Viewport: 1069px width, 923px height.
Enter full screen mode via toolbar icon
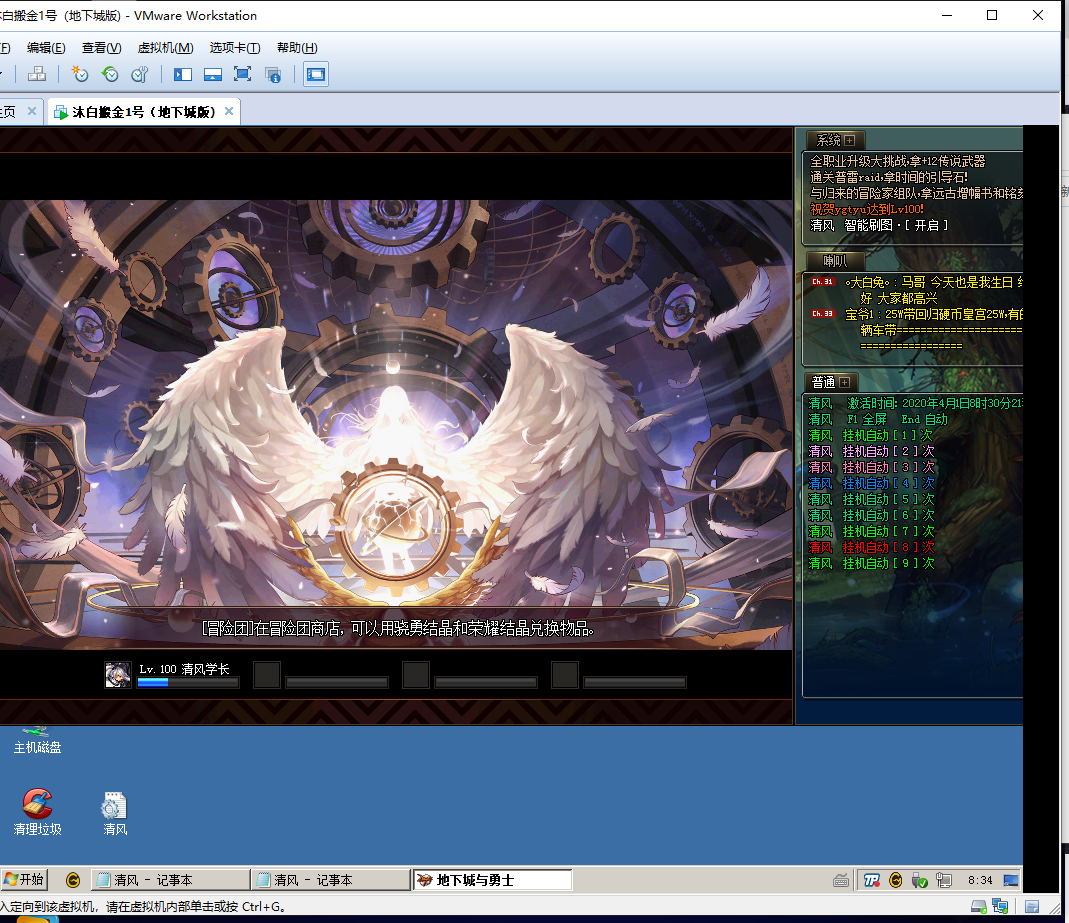pos(242,74)
